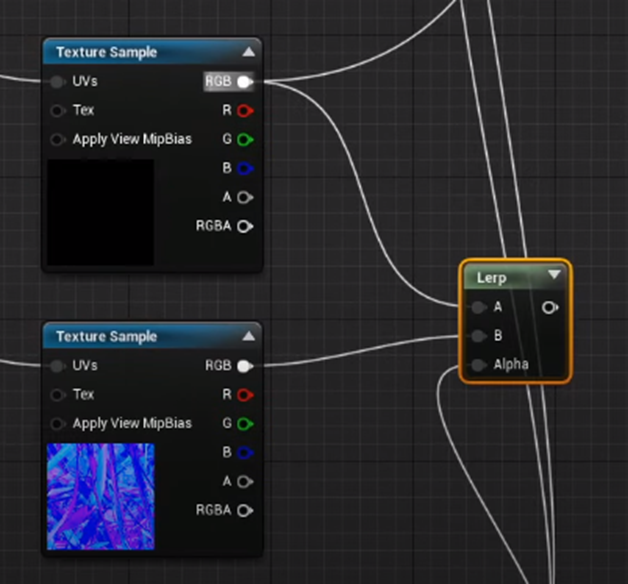Select the black texture preview thumbnail
Image resolution: width=628 pixels, height=584 pixels.
(x=101, y=212)
